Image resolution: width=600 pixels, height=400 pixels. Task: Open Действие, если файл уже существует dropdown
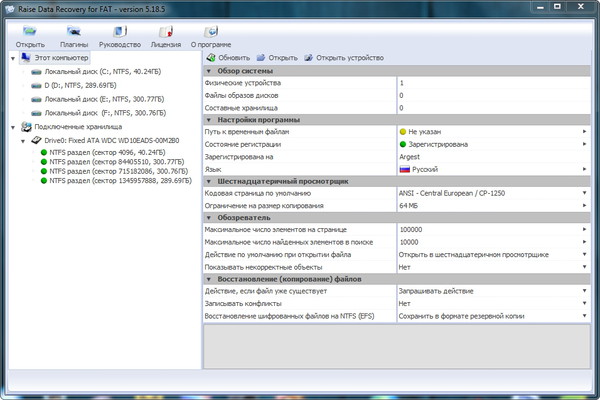(x=584, y=291)
